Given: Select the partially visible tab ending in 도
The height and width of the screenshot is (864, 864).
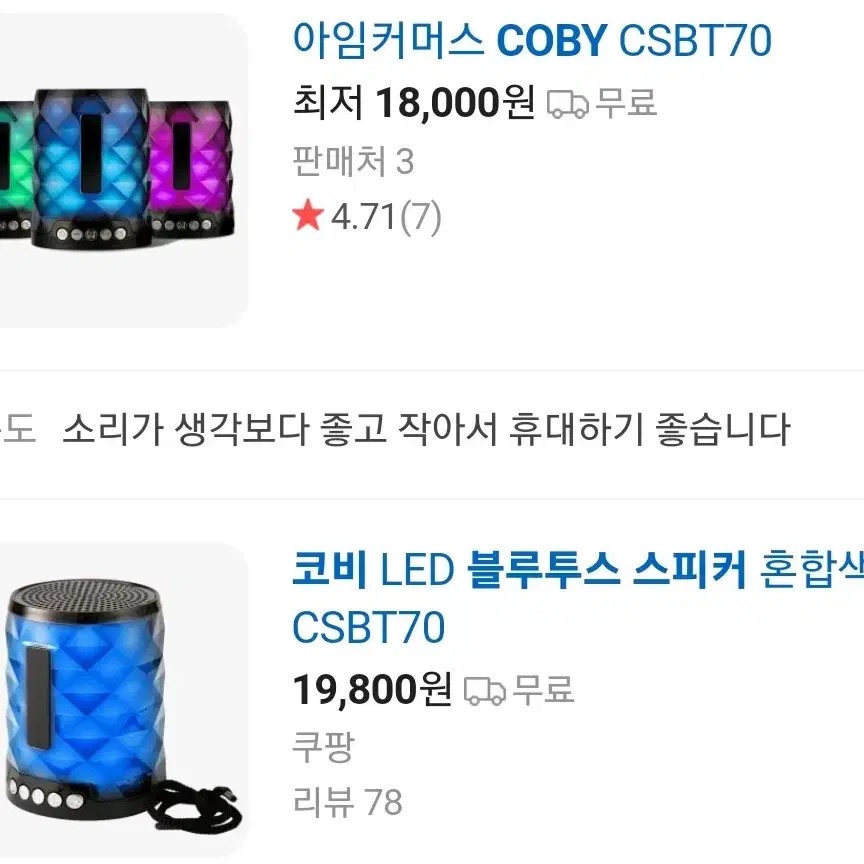Looking at the screenshot, I should 18,429.
